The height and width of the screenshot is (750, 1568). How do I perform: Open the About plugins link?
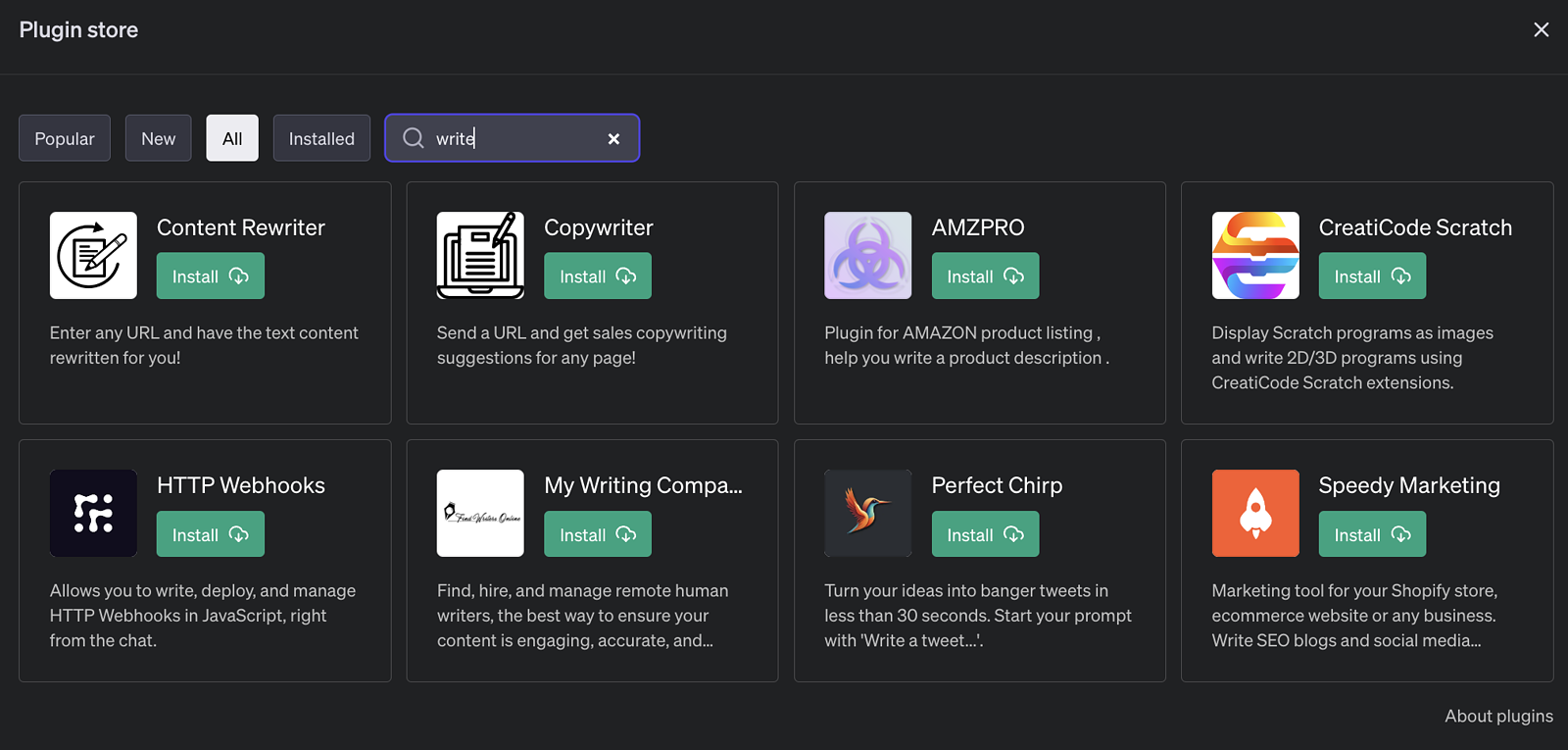pyautogui.click(x=1497, y=716)
